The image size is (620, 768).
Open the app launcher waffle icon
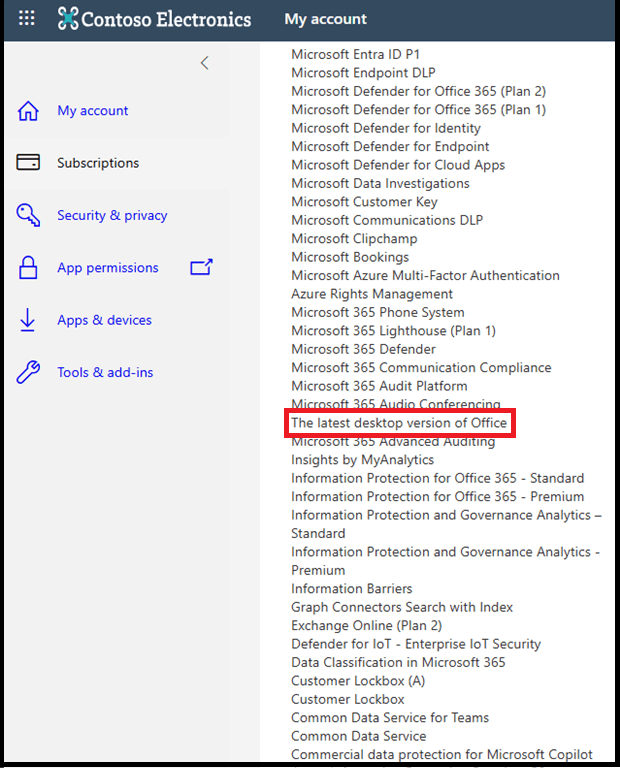[x=27, y=18]
